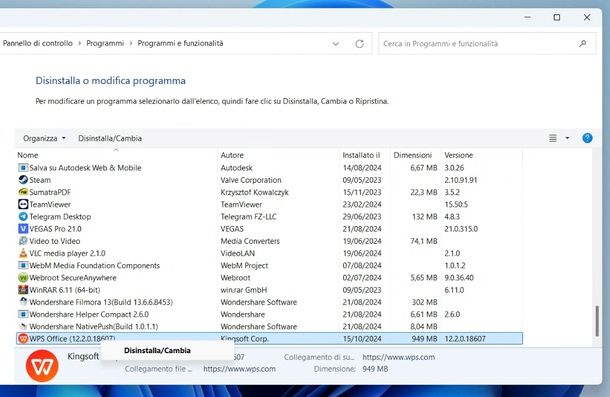
Task: Go to Pannello di controllo breadcrumb
Action: click(x=38, y=43)
